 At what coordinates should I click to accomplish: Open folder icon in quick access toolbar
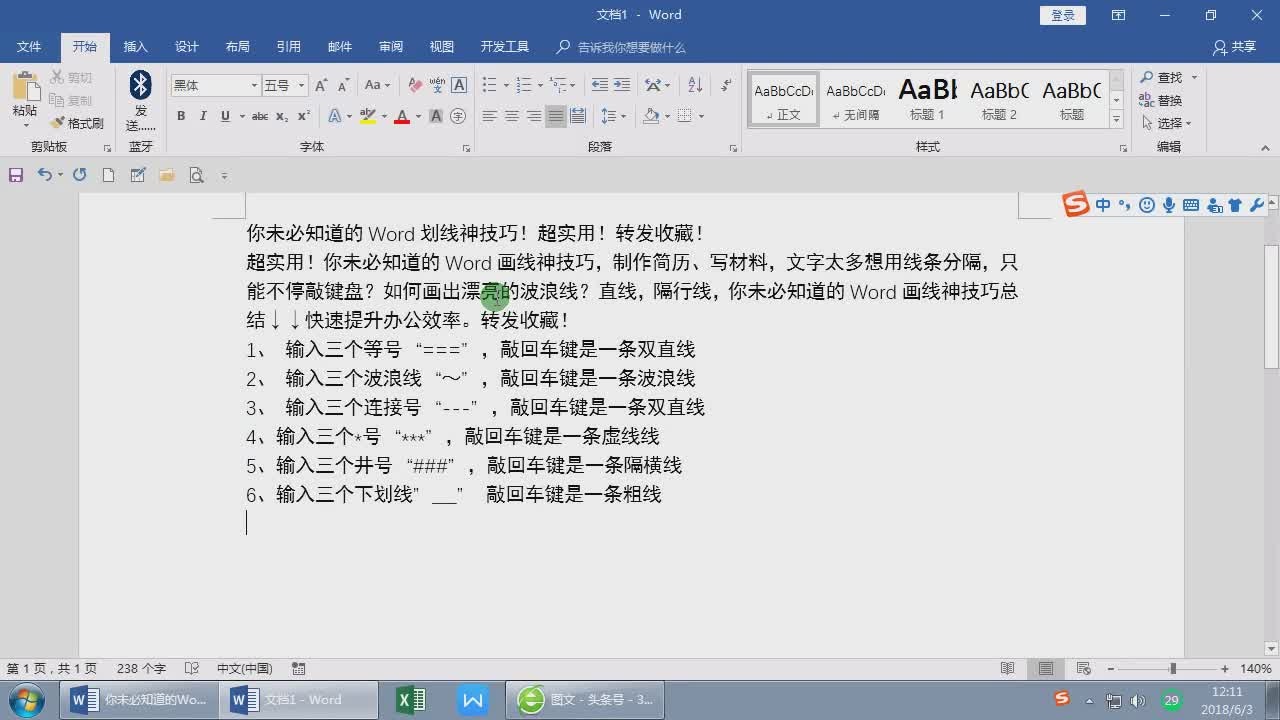[x=167, y=175]
